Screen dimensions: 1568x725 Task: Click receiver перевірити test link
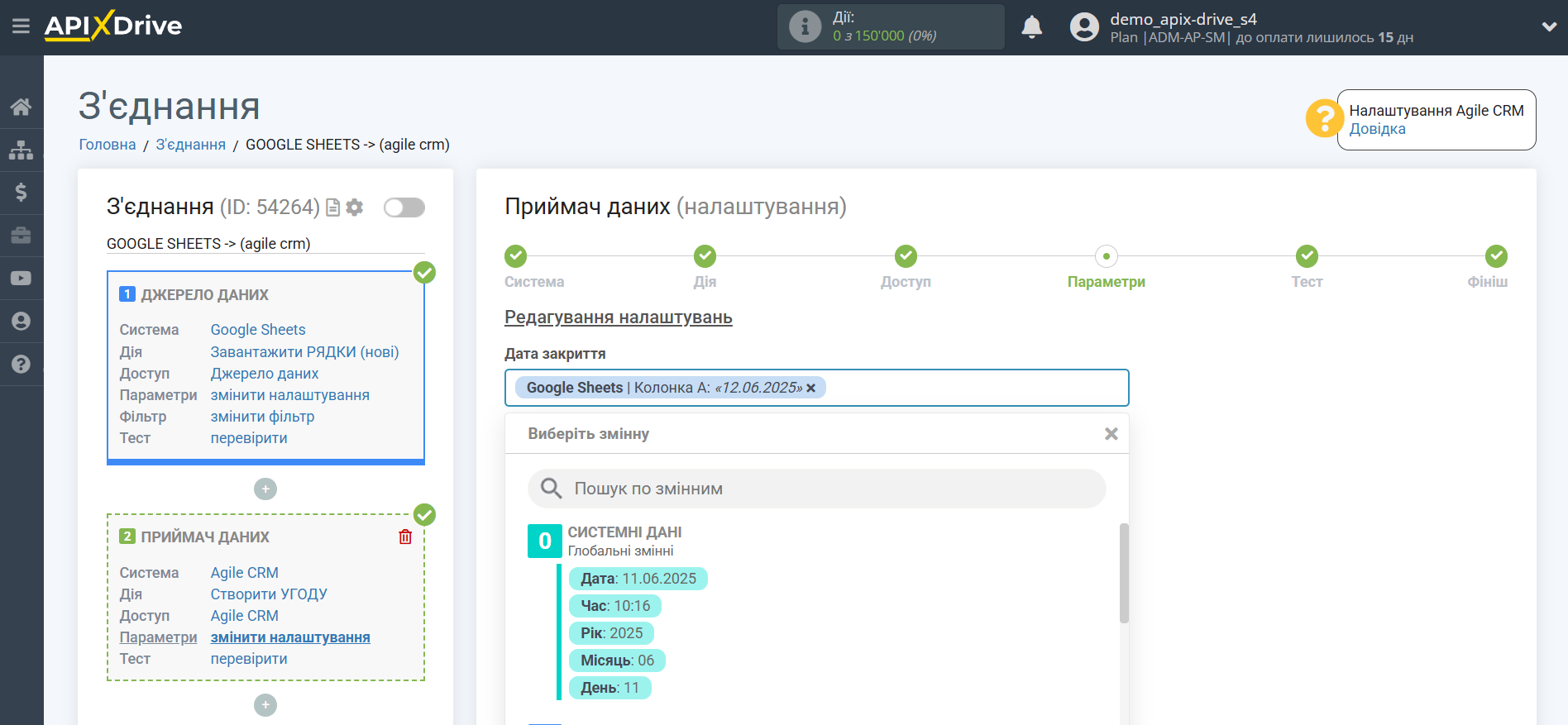tap(249, 659)
